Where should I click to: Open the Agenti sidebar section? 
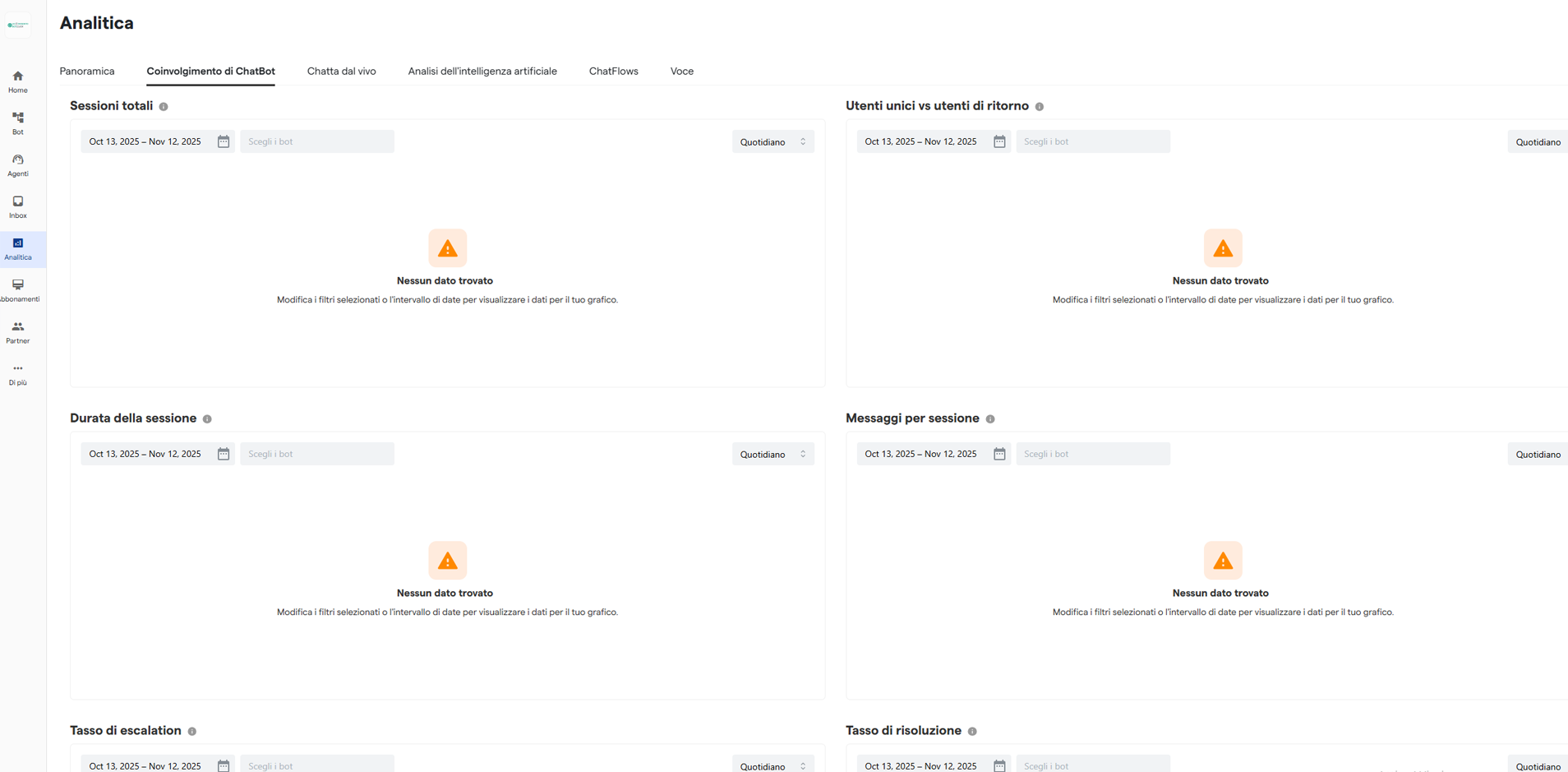(x=17, y=164)
